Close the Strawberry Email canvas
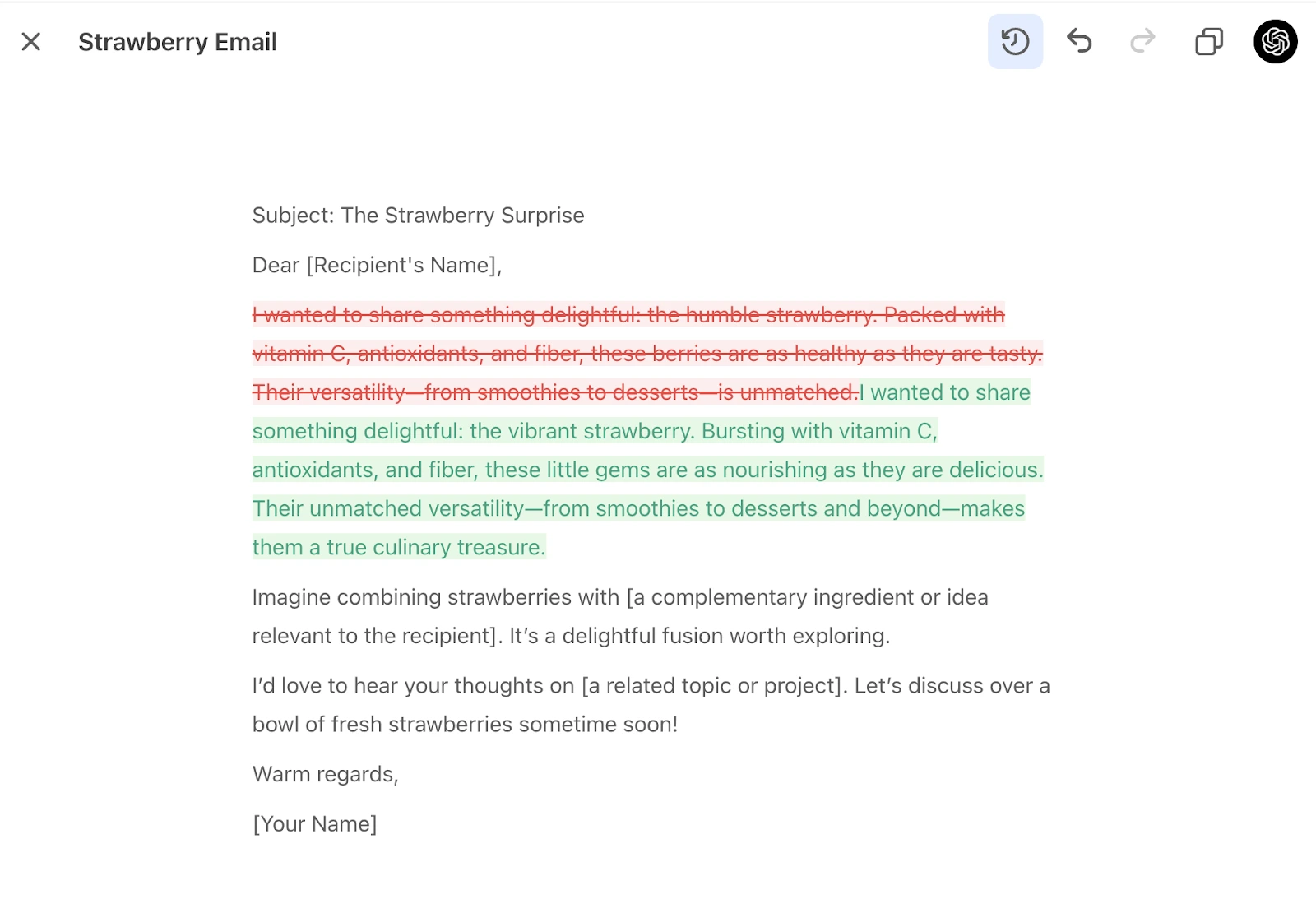 pyautogui.click(x=31, y=42)
